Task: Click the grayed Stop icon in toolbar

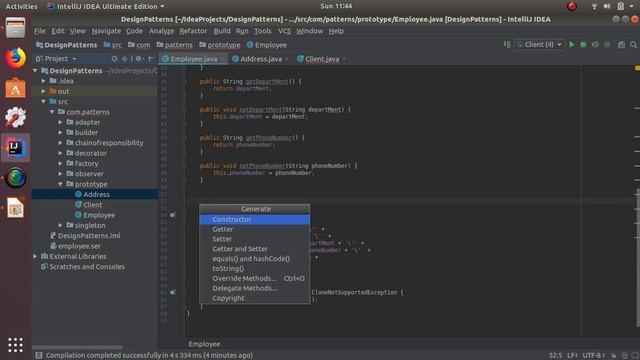Action: tap(607, 45)
